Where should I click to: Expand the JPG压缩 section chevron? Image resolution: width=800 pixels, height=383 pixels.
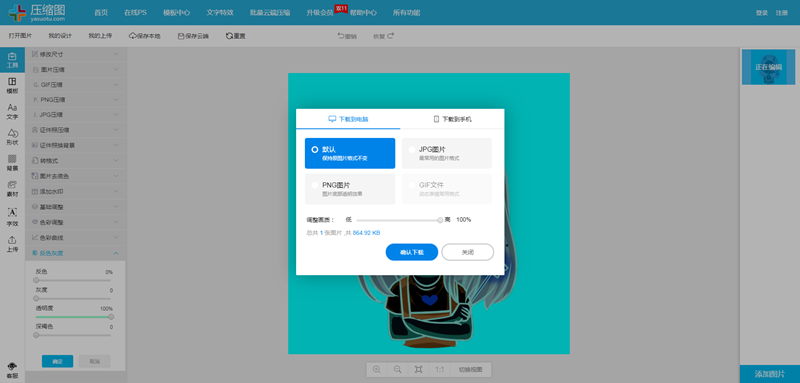click(116, 115)
